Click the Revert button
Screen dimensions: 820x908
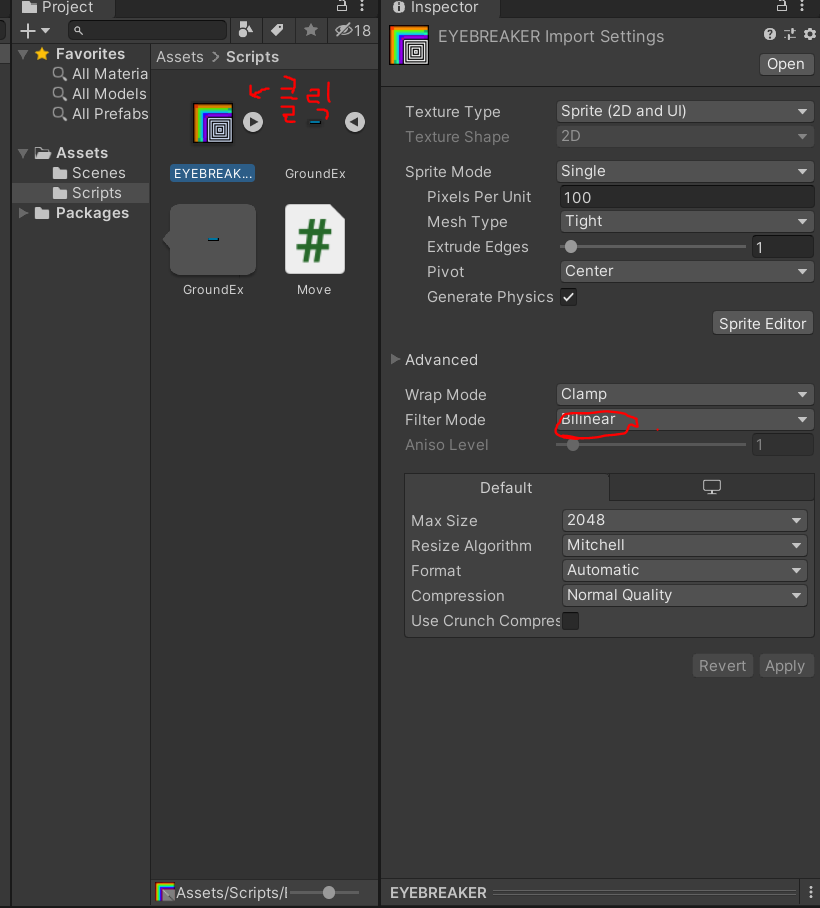[723, 666]
